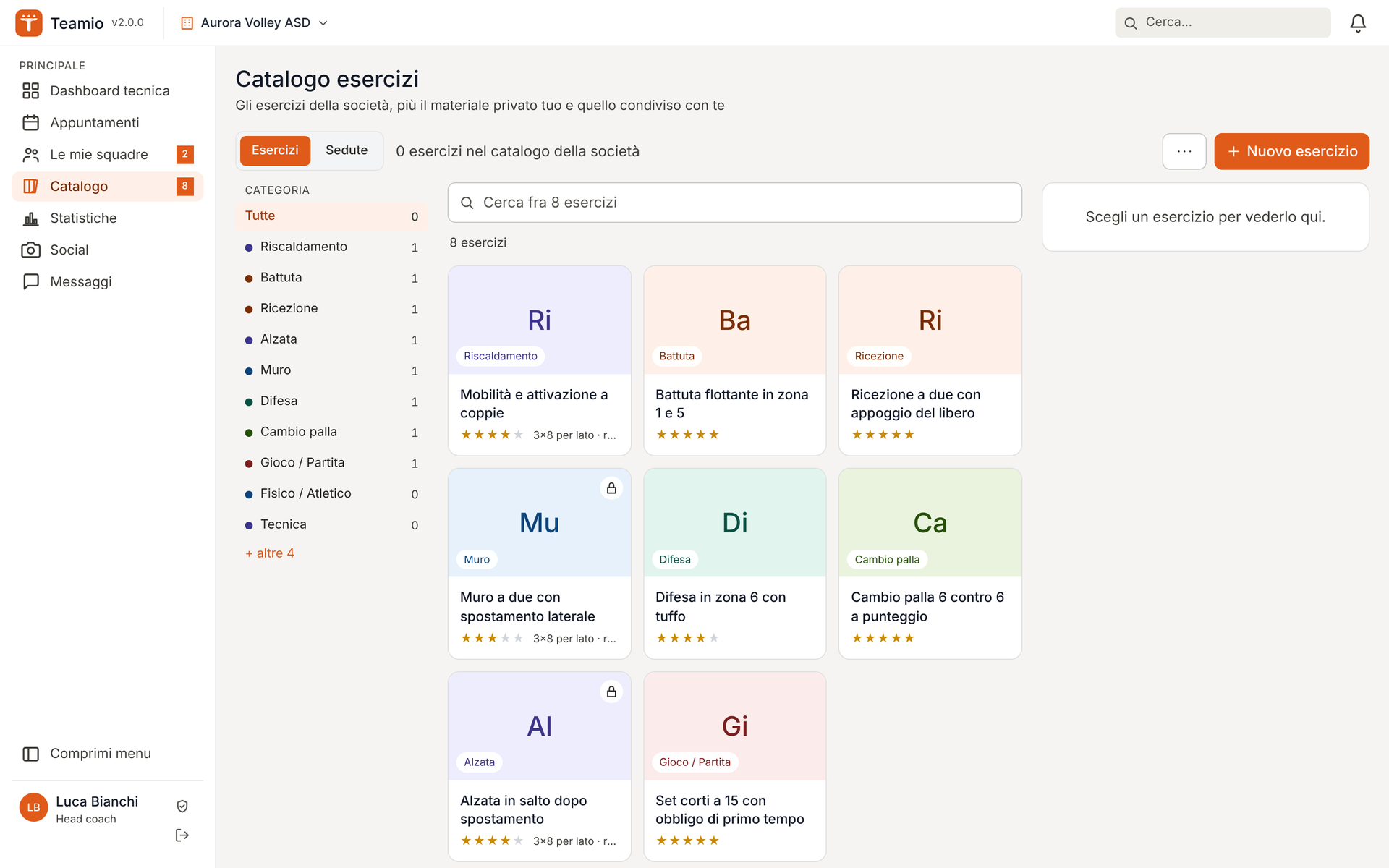Switch to the Esercizi tab
This screenshot has width=1389, height=868.
tap(275, 150)
